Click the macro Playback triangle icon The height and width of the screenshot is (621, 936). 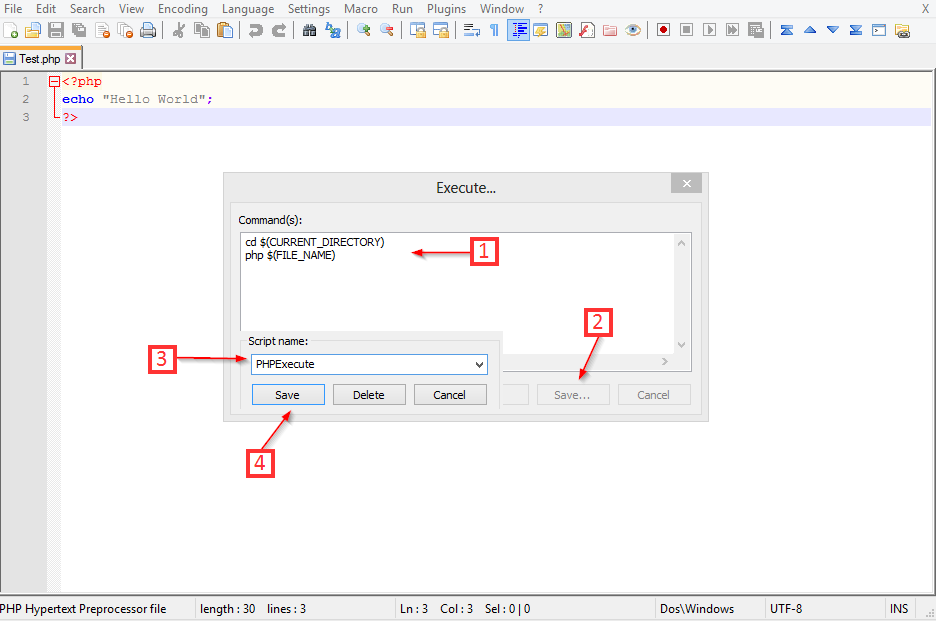coord(709,30)
